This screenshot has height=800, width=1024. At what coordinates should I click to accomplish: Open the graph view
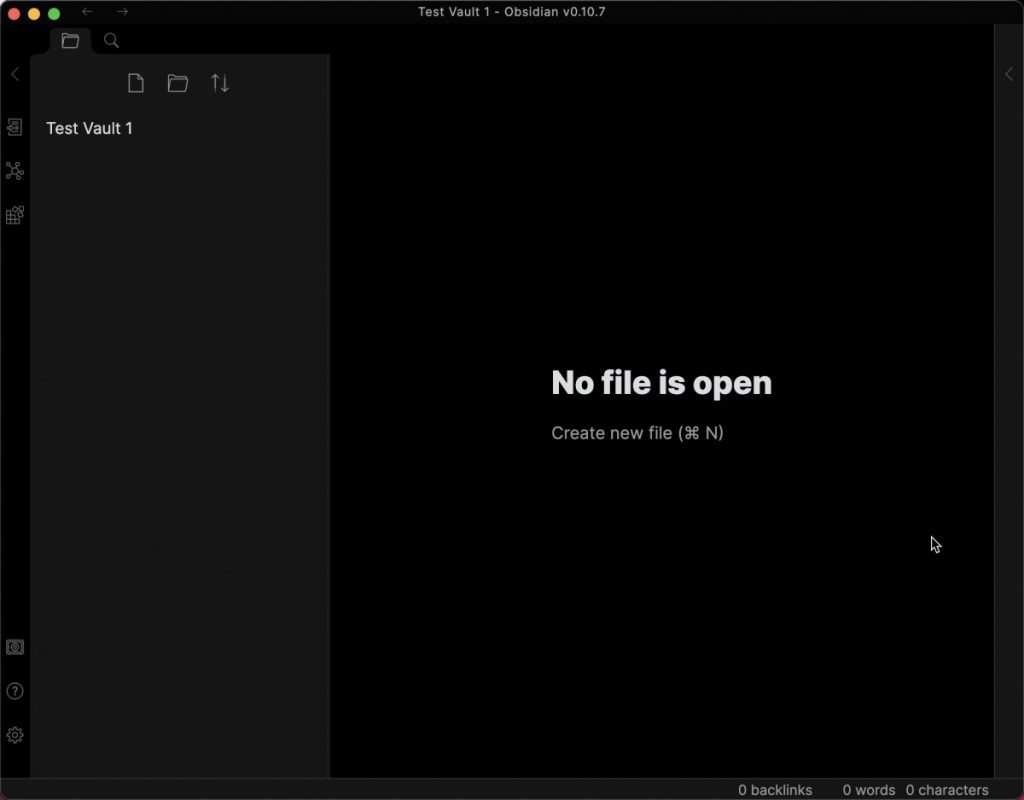14,171
